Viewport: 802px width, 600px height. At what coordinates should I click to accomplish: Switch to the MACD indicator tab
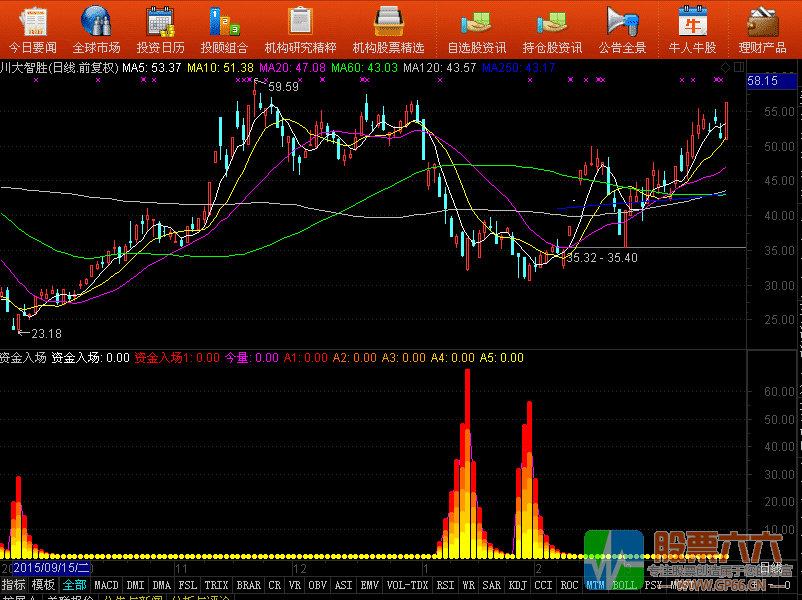point(106,585)
